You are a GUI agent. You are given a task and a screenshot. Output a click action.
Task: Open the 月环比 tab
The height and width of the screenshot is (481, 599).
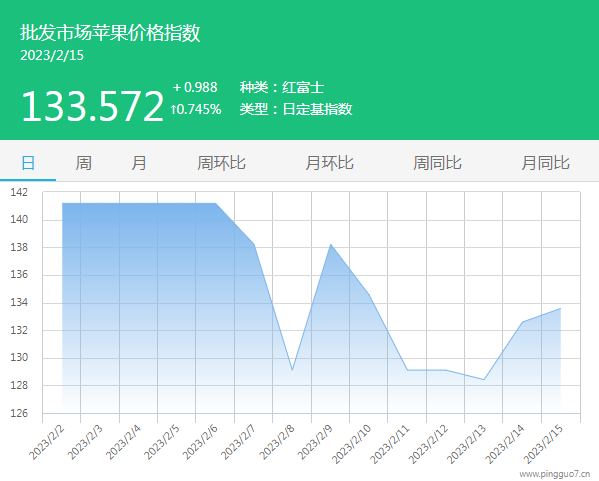tap(329, 163)
